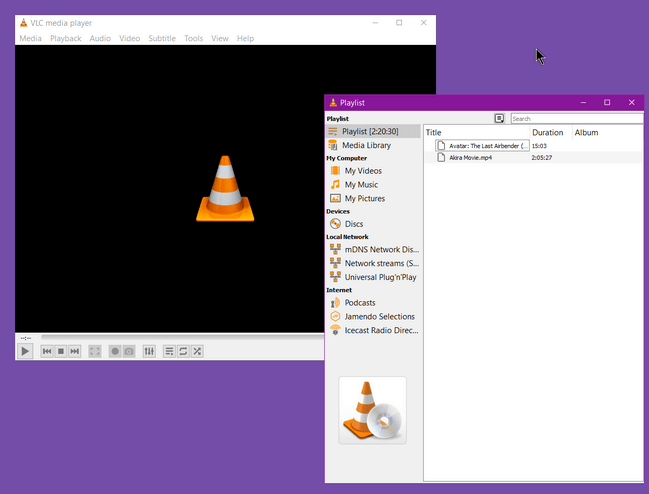Open the Video menu
649x494 pixels.
coord(130,38)
